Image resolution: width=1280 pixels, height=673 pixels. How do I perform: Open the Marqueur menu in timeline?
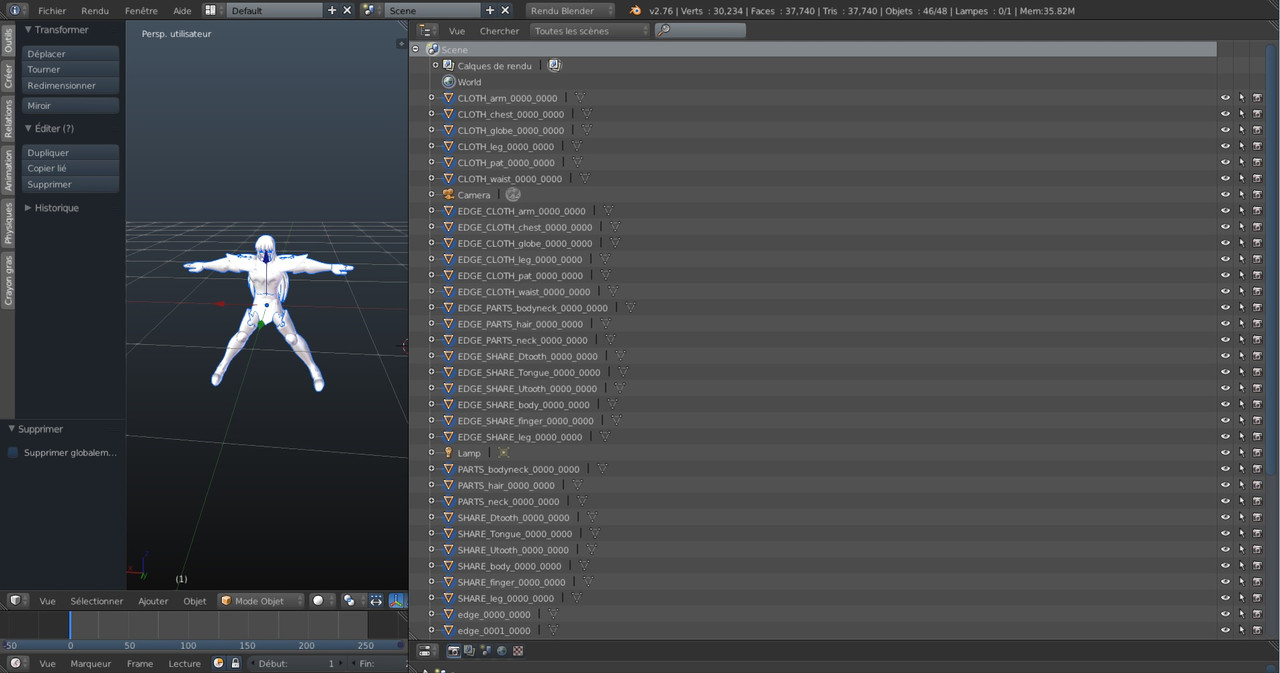91,663
